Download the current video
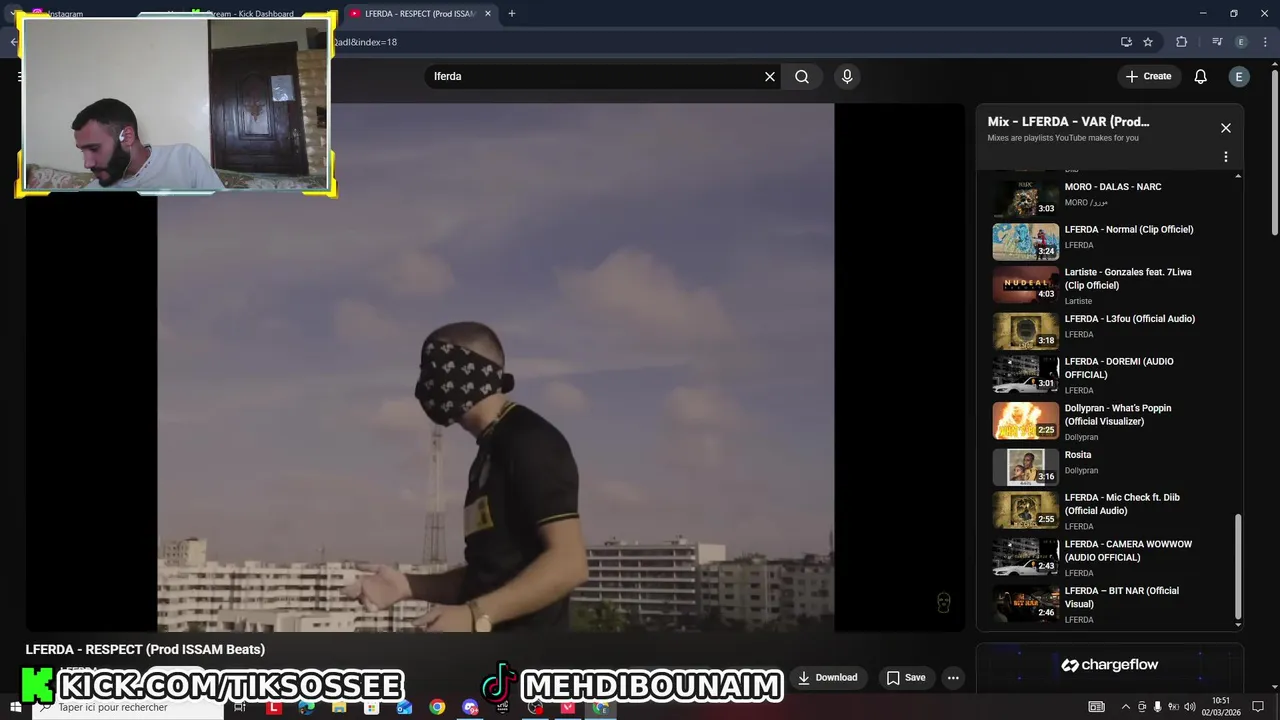1280x720 pixels. click(827, 677)
